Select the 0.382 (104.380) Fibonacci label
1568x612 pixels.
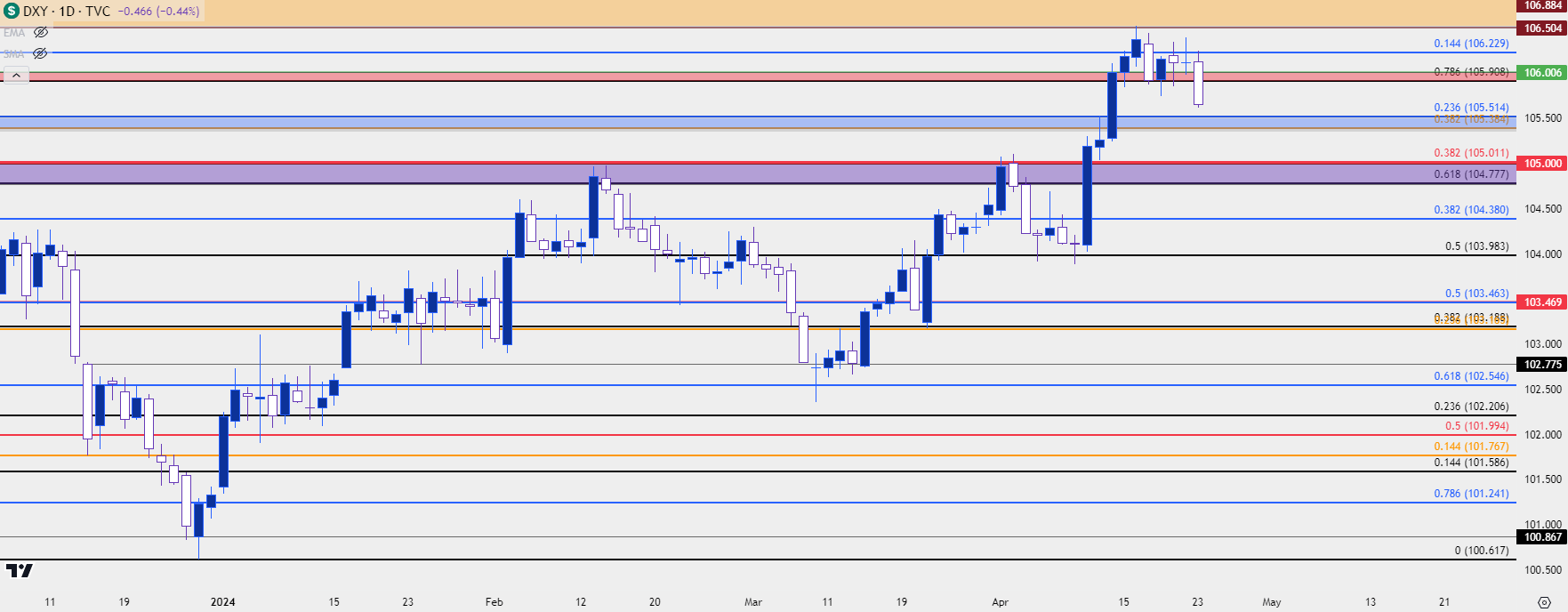pyautogui.click(x=1471, y=210)
